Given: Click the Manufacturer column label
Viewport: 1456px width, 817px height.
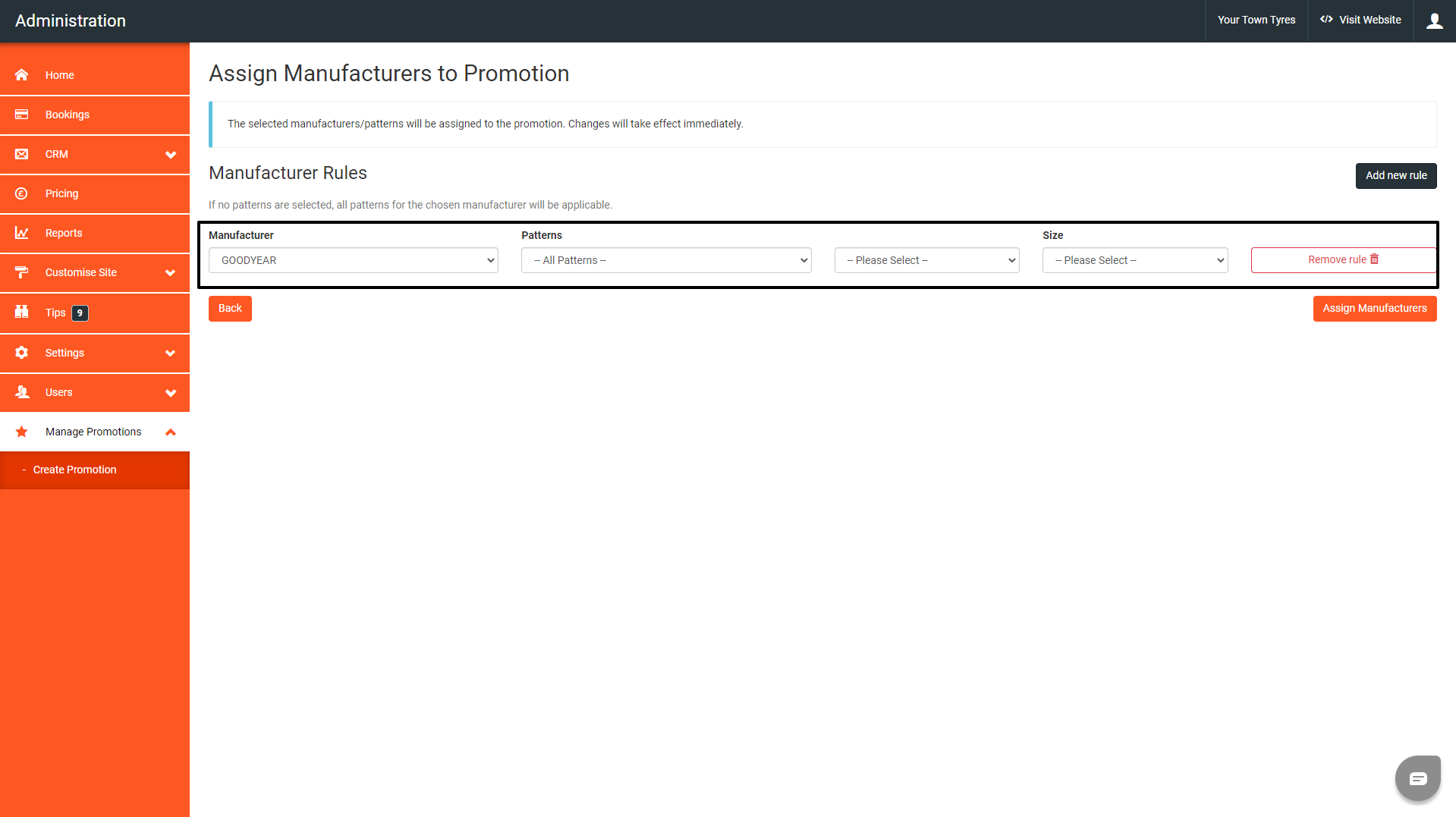Looking at the screenshot, I should point(241,235).
